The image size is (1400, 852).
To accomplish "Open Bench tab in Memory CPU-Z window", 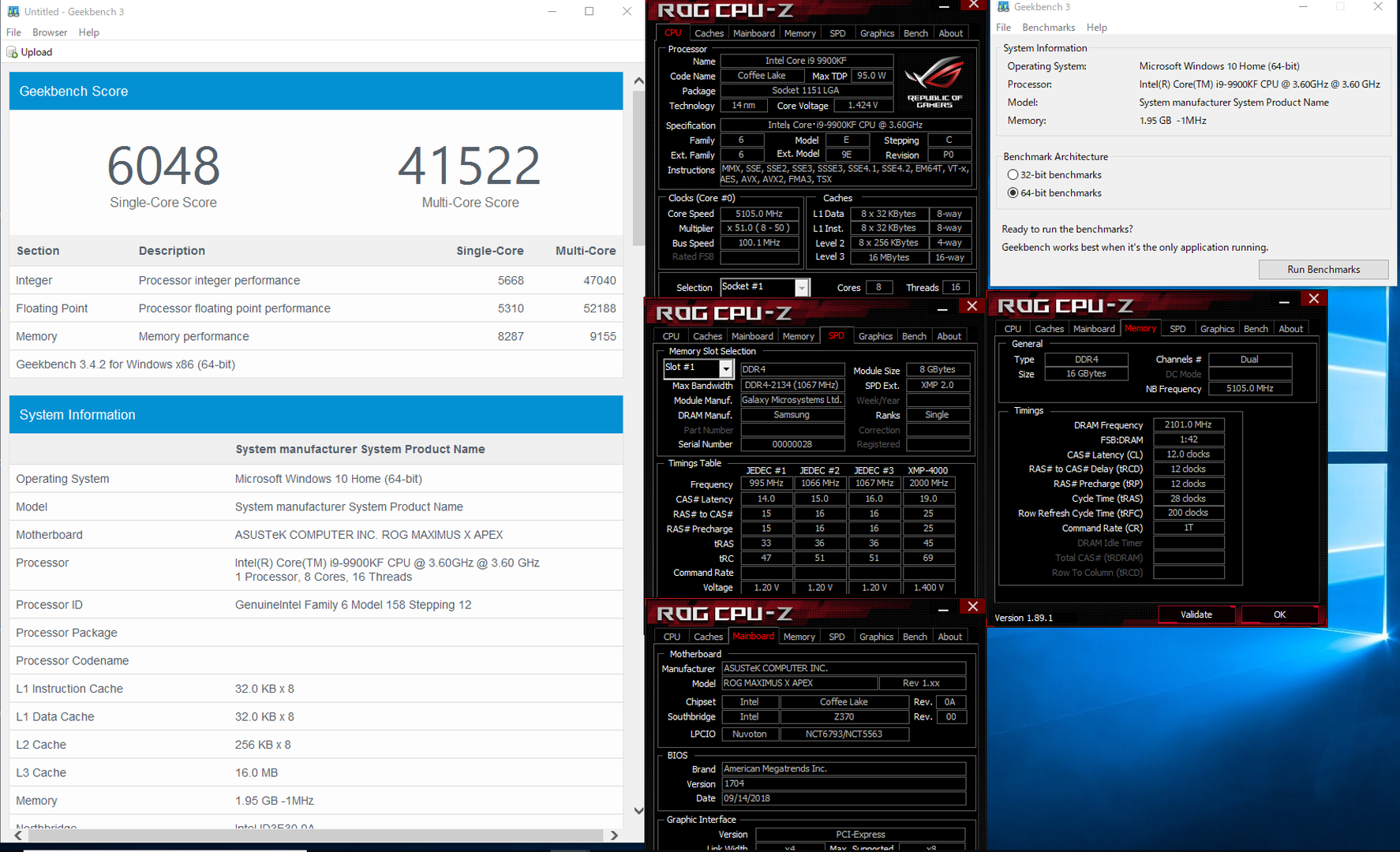I will click(1256, 329).
